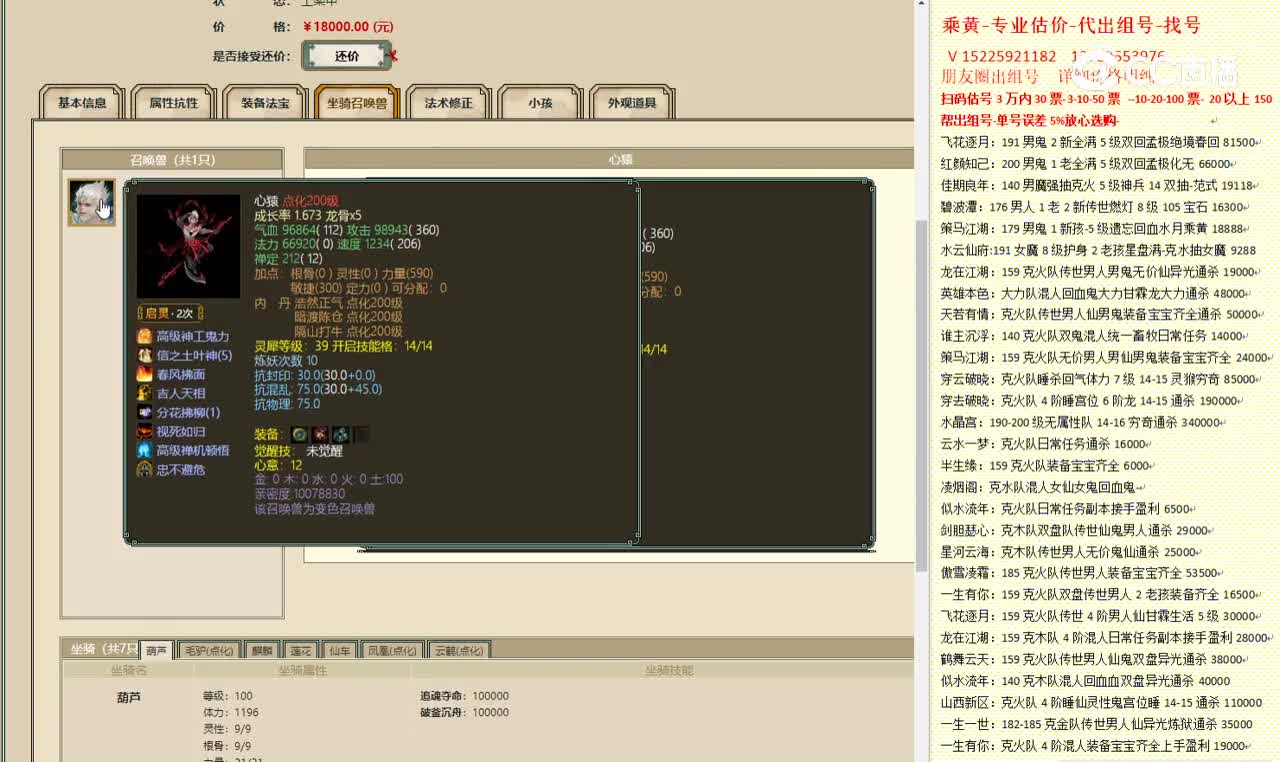The image size is (1280, 762).
Task: Select the 毛驴(点化) mount tab
Action: [x=208, y=651]
